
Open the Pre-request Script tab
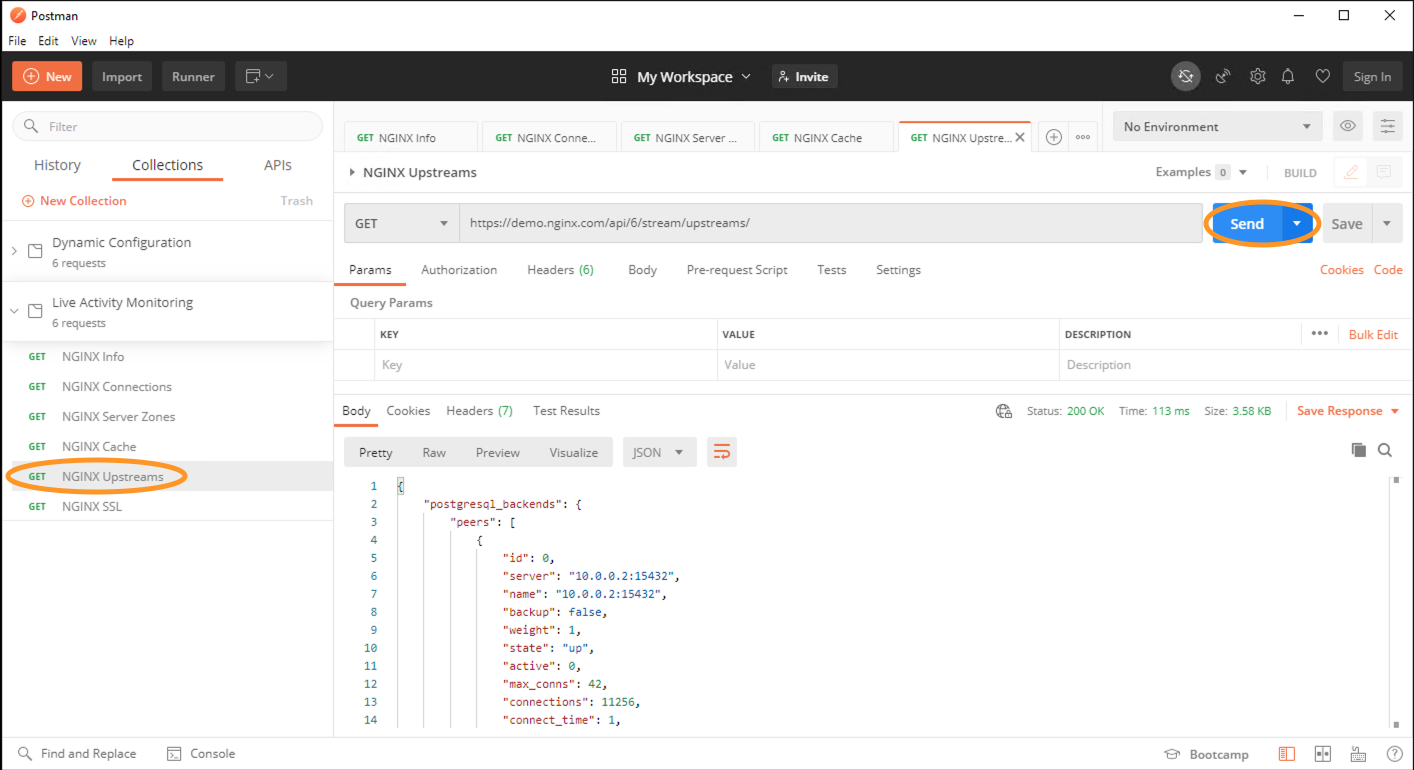737,270
